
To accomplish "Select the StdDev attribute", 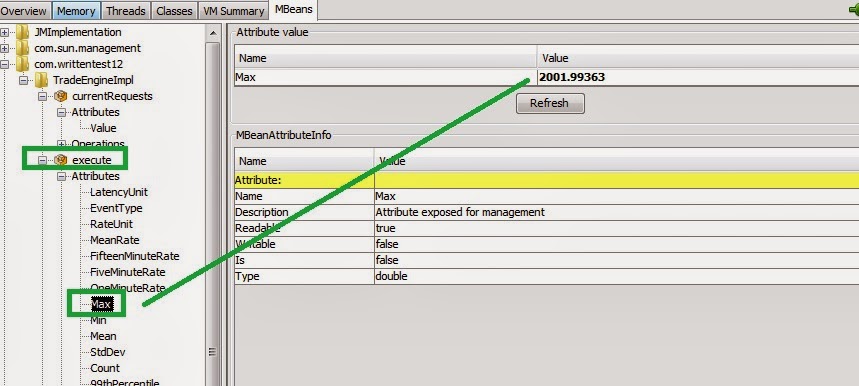I will tap(107, 352).
